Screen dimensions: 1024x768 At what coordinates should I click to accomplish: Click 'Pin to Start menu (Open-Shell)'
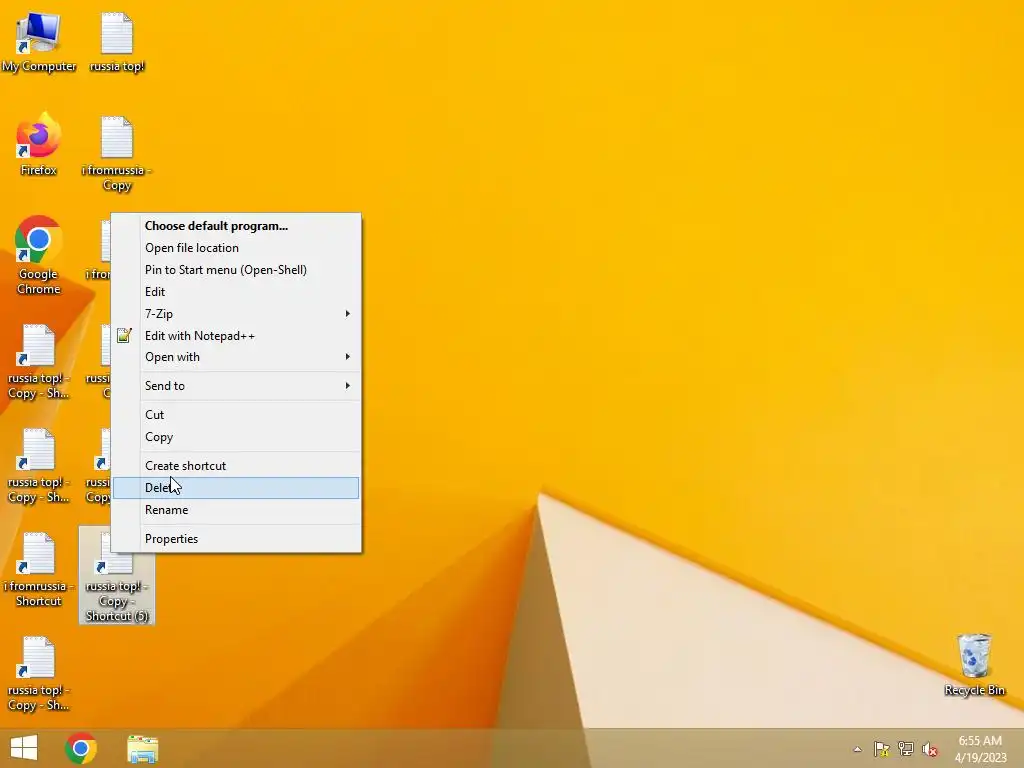point(236,270)
